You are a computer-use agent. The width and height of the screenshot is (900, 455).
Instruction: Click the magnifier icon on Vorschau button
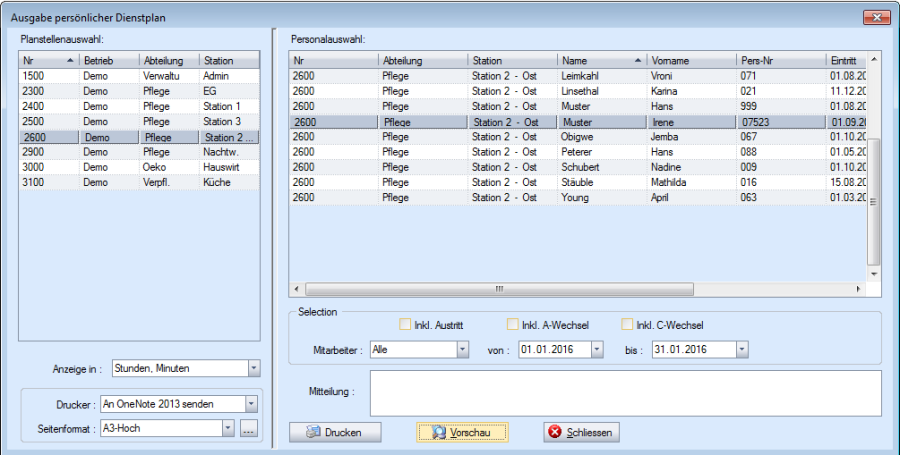(439, 432)
